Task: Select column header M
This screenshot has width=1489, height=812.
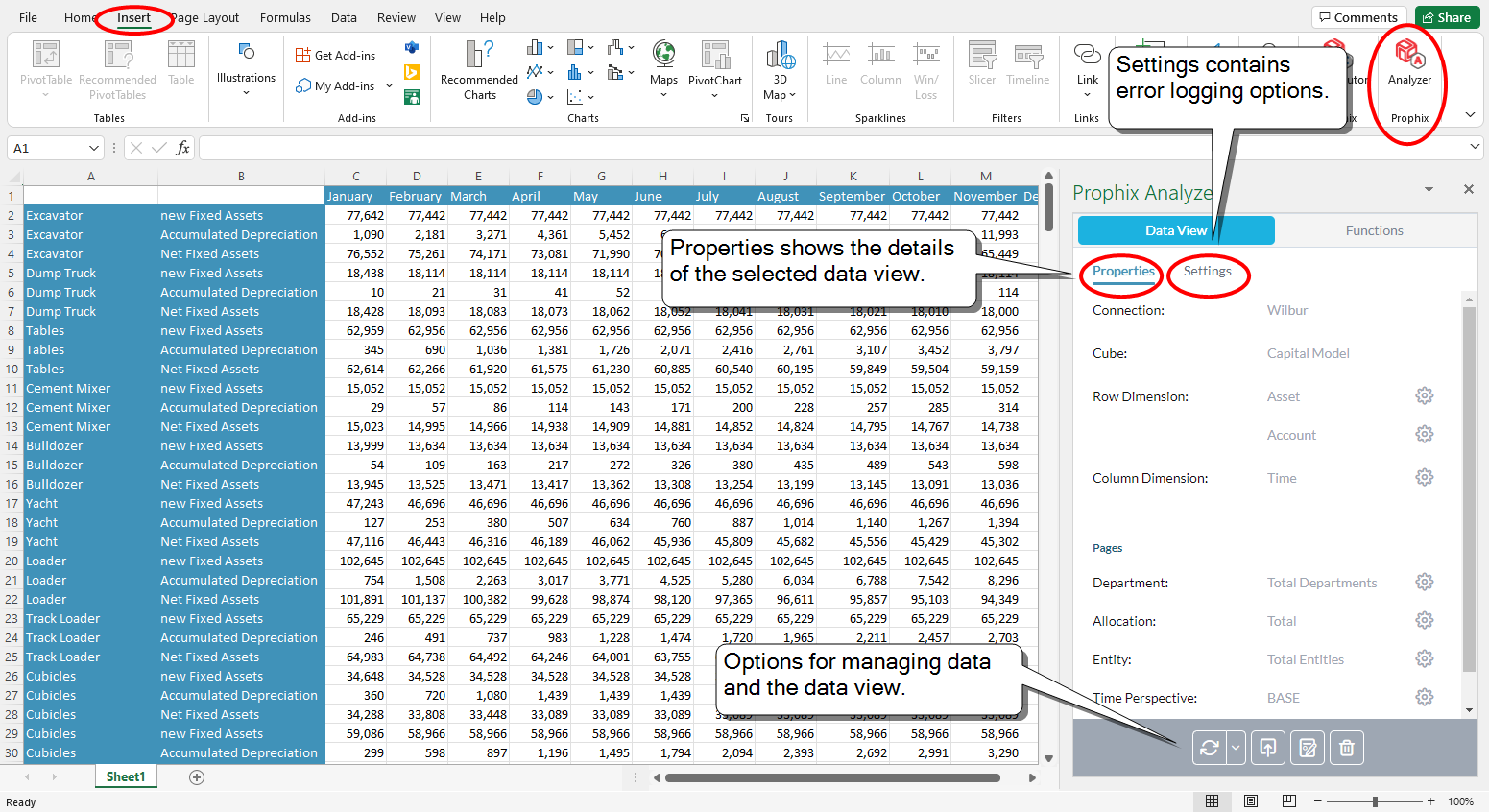Action: (x=986, y=177)
